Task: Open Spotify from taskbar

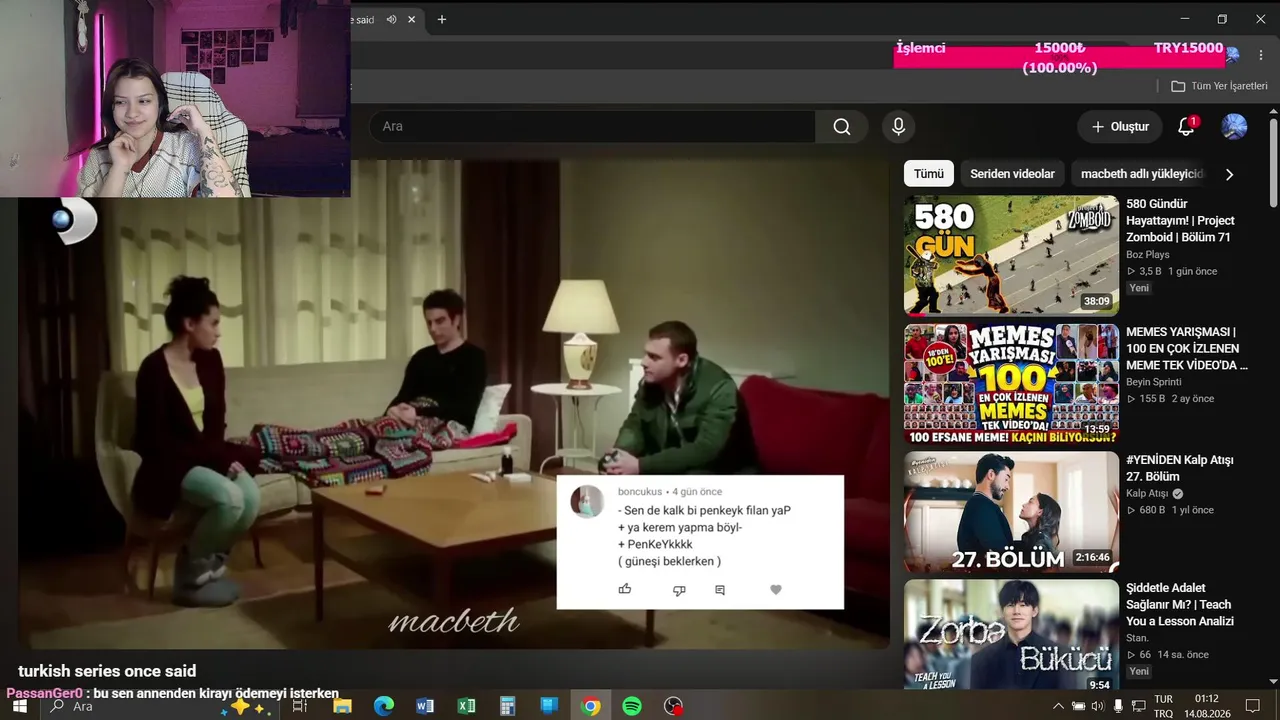Action: [632, 706]
